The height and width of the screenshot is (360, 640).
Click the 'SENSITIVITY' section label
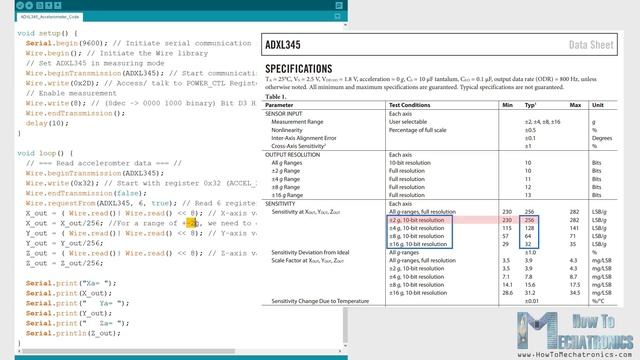point(280,204)
